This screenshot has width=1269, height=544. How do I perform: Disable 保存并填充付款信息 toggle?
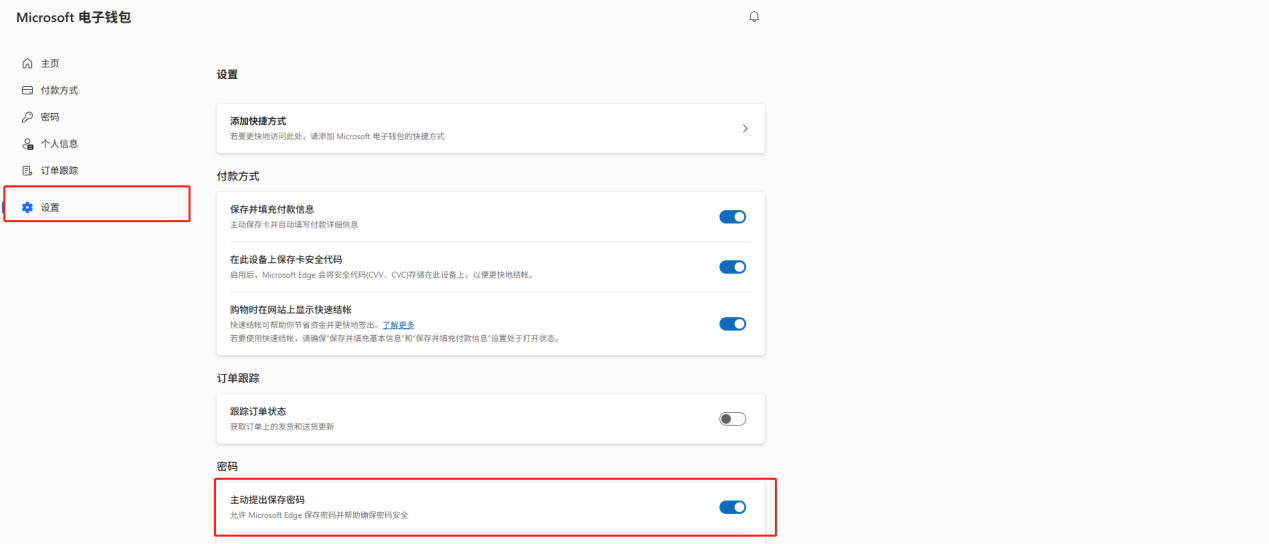(732, 217)
